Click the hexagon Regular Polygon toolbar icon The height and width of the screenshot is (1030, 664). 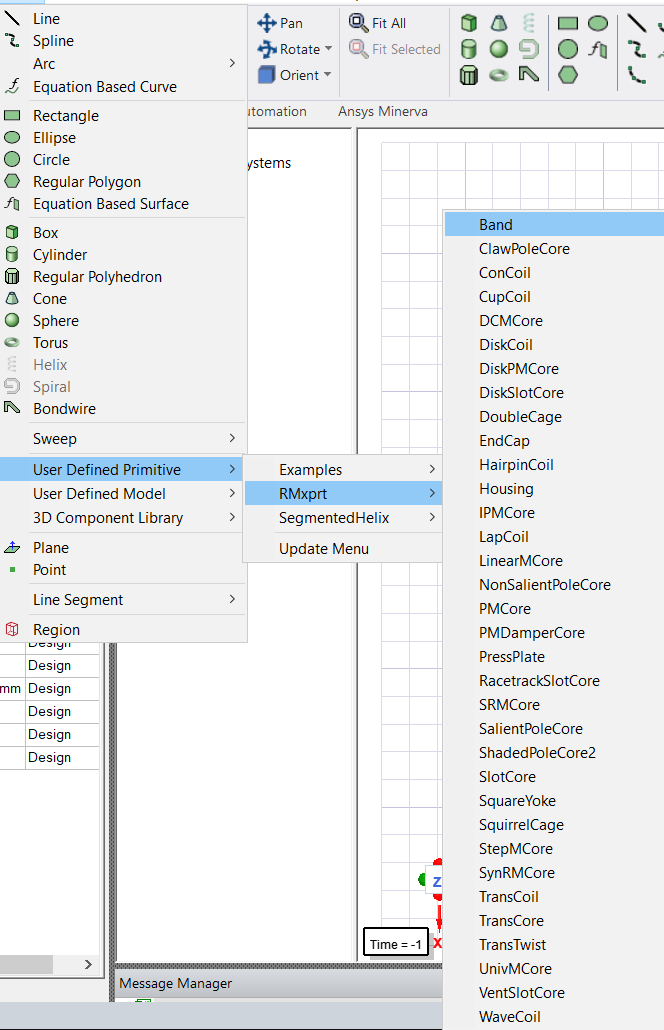[x=568, y=75]
